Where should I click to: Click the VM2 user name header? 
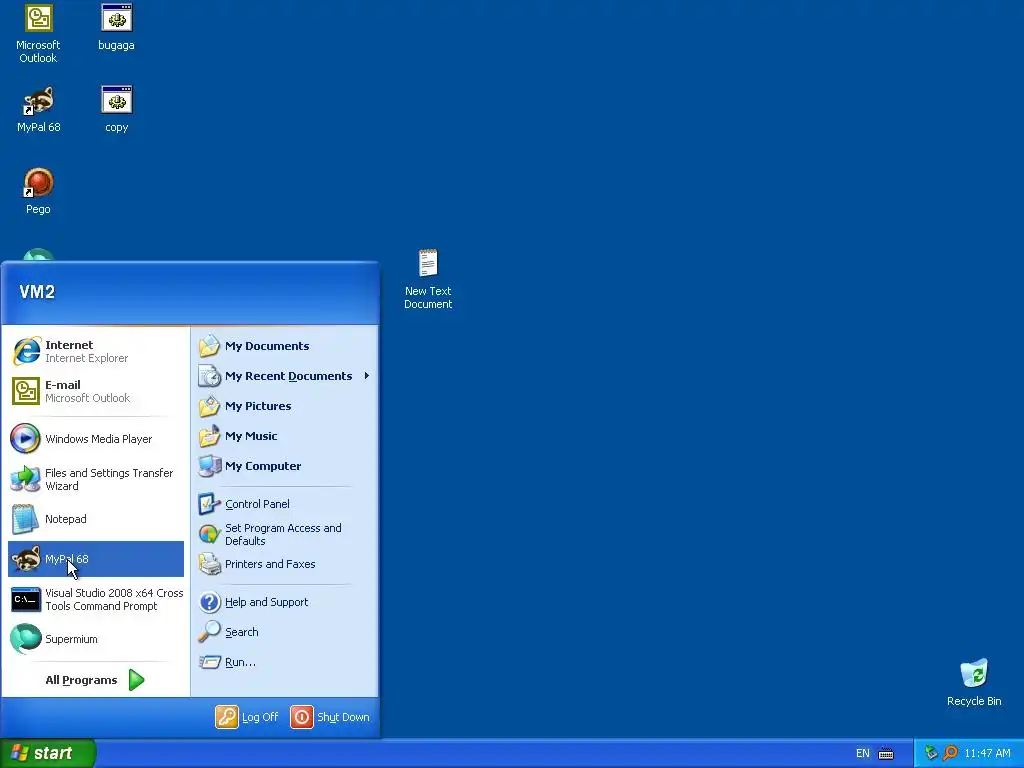37,292
